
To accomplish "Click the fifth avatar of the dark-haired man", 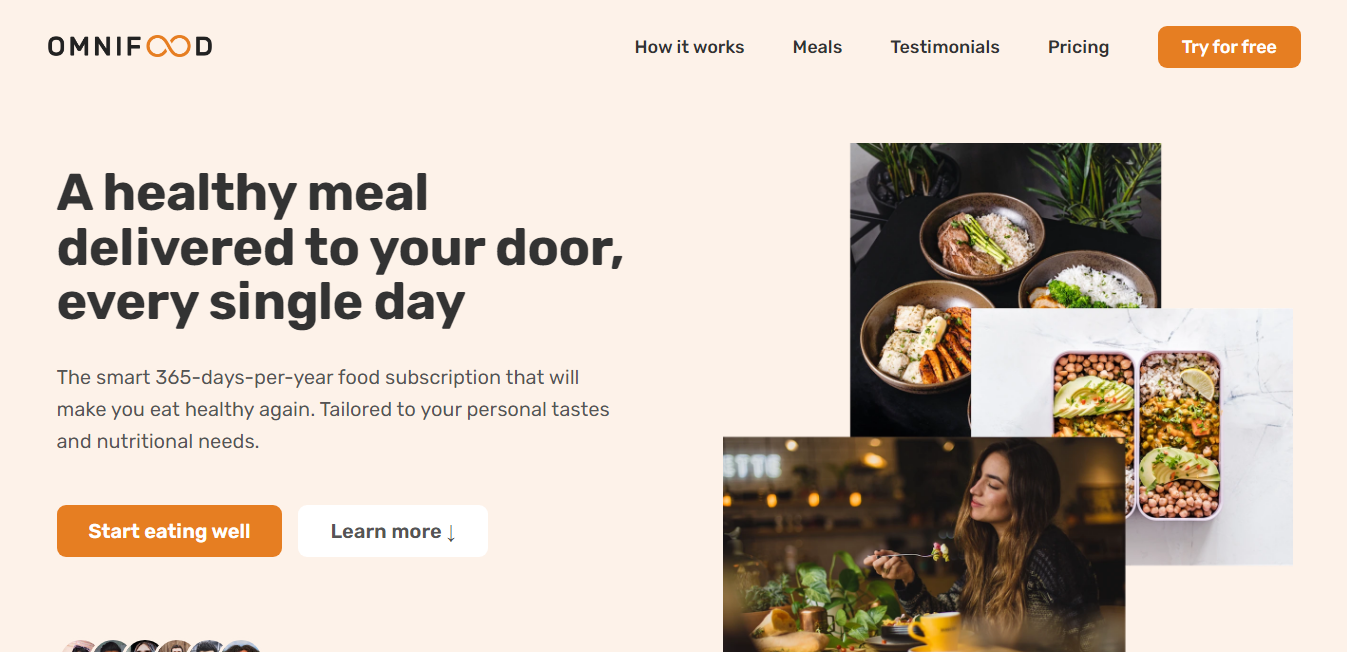I will tap(208, 647).
